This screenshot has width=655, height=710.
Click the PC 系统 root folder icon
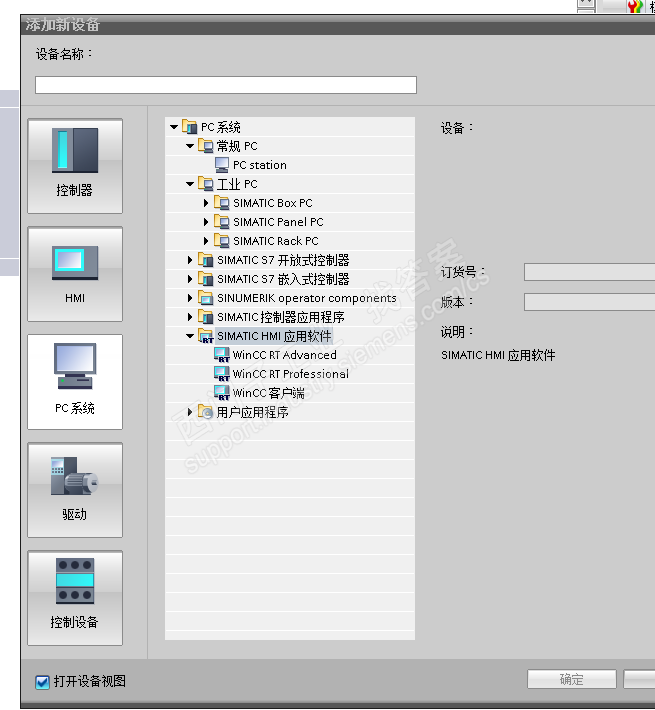190,127
